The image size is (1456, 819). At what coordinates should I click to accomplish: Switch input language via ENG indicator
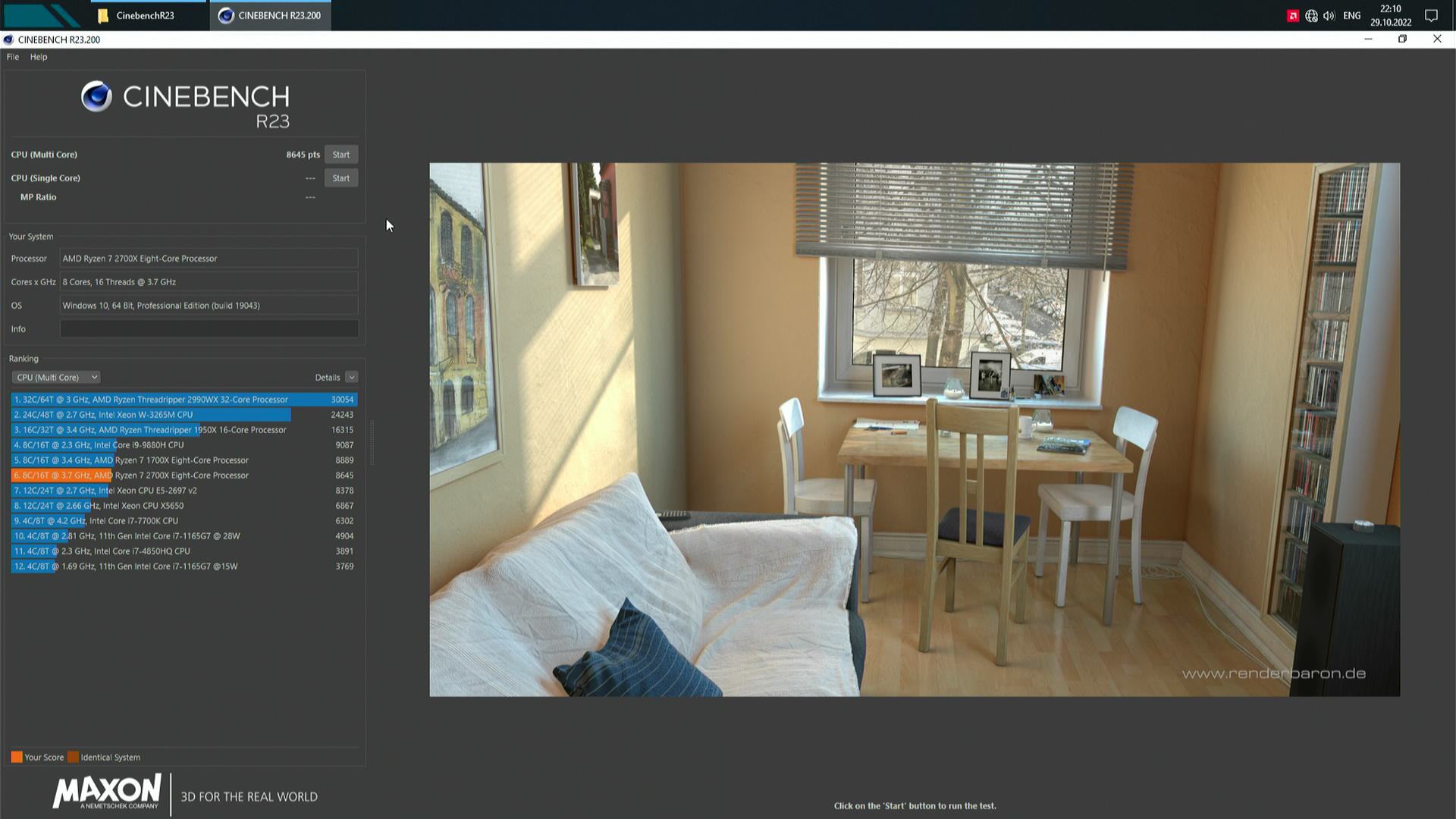[1351, 16]
